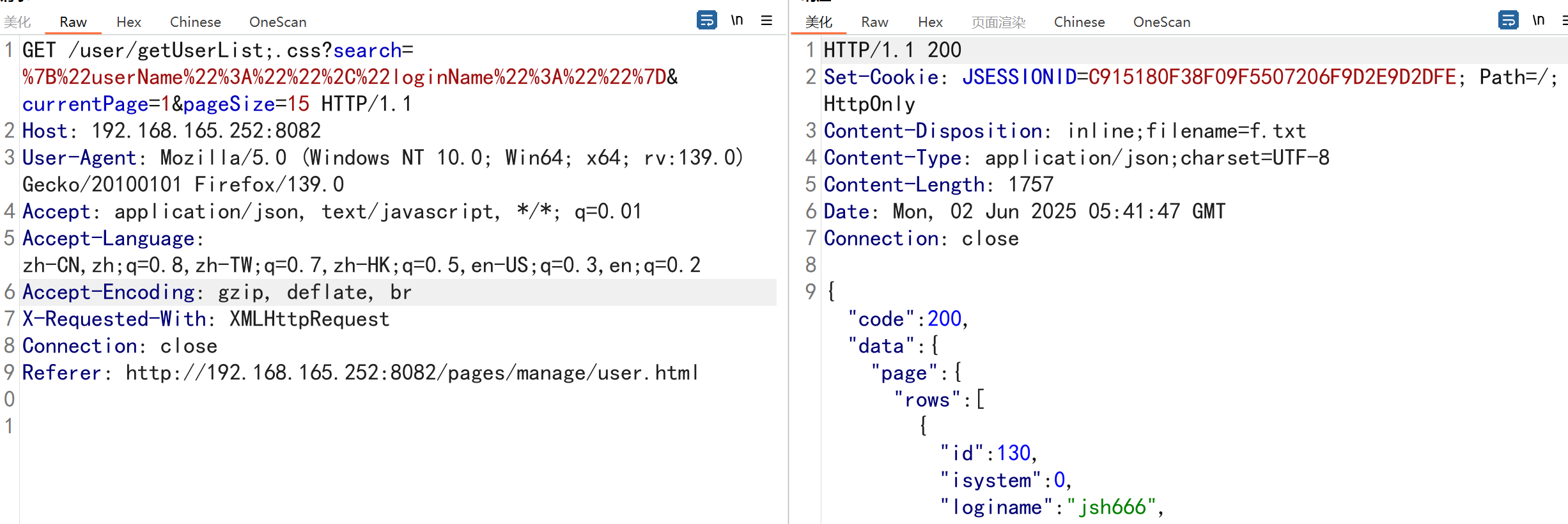The height and width of the screenshot is (524, 1568).
Task: Click the Referer URL in the request
Action: 412,373
